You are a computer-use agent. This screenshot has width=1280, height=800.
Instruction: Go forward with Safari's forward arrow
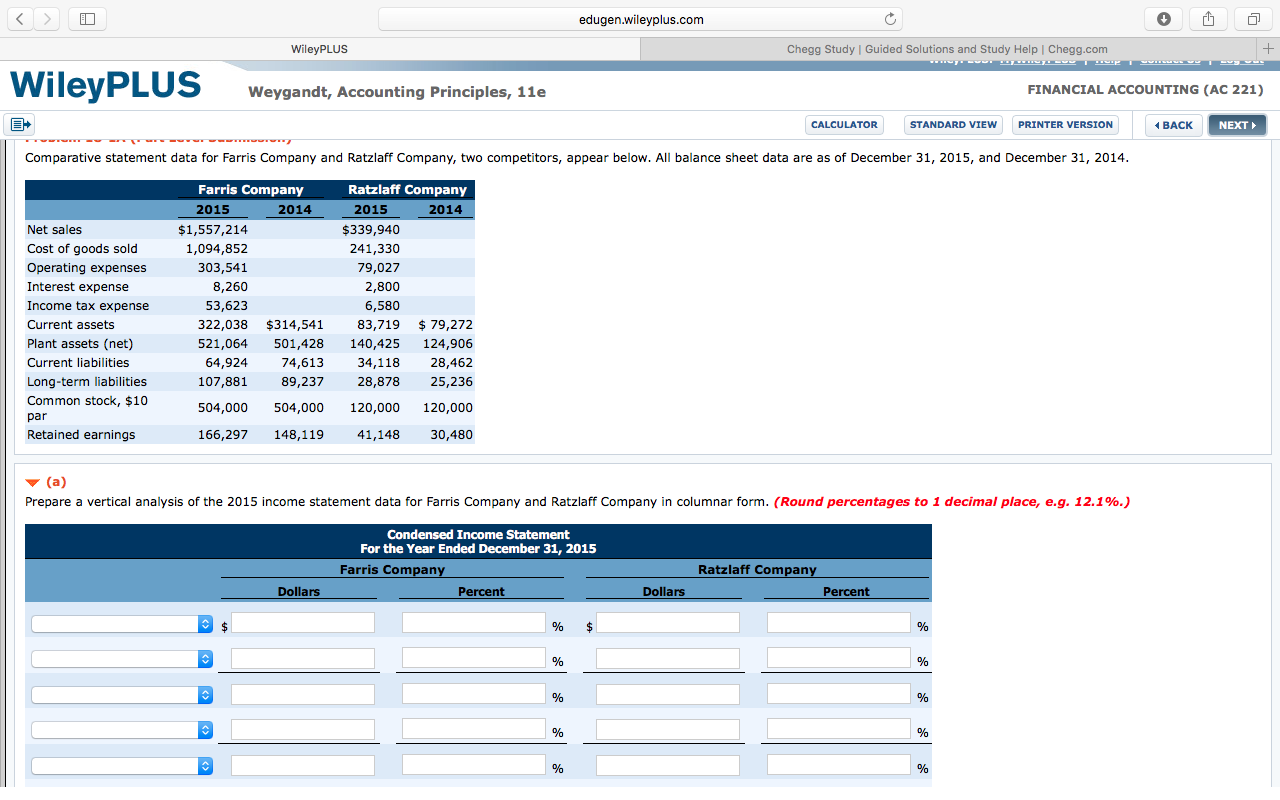[45, 19]
